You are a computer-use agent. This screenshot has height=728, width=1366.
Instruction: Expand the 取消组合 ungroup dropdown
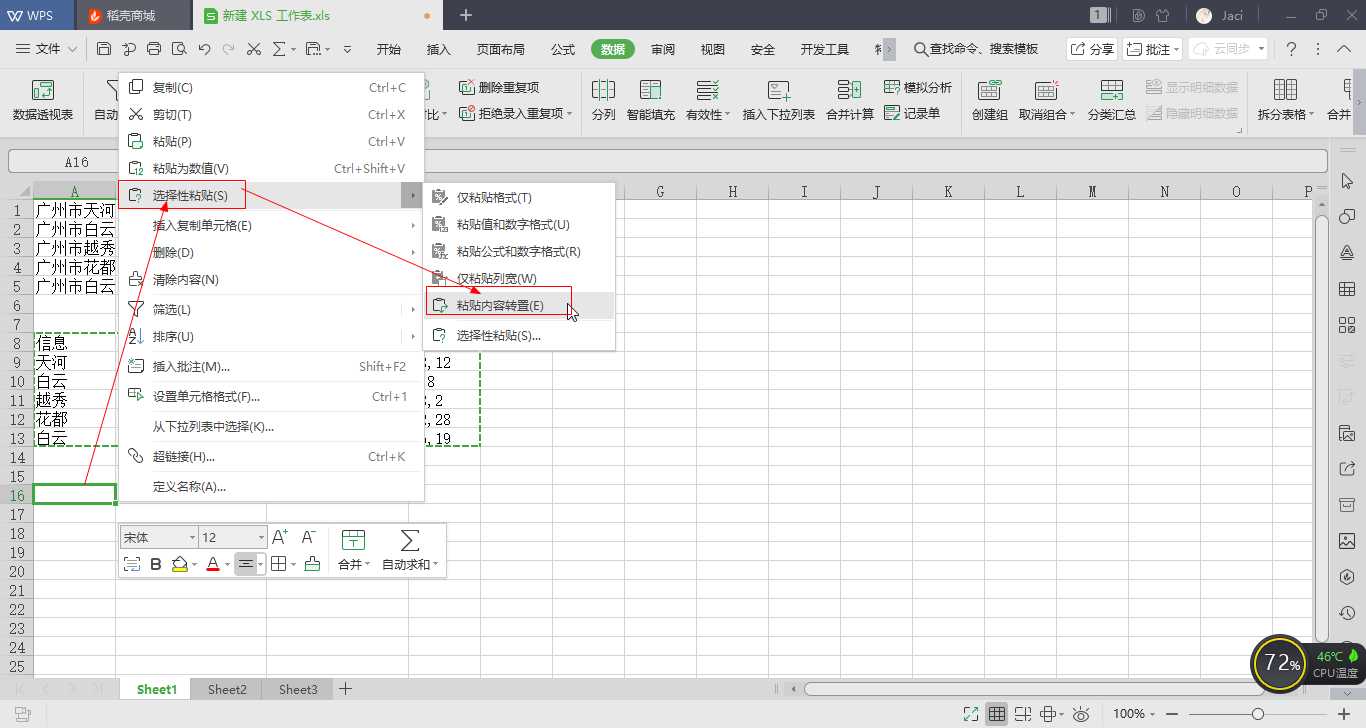tap(1072, 115)
